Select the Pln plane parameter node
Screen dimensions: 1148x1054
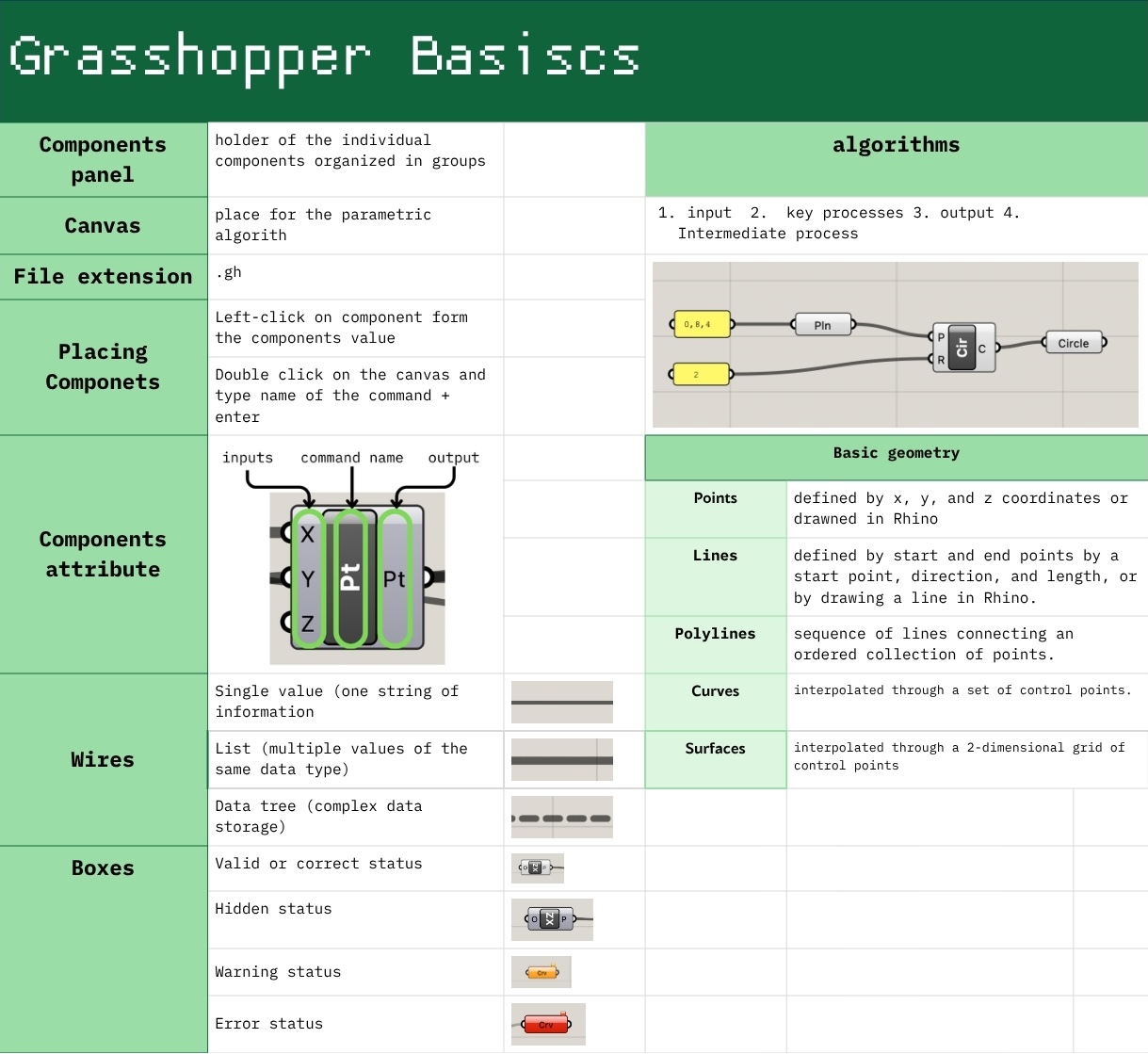click(x=824, y=326)
